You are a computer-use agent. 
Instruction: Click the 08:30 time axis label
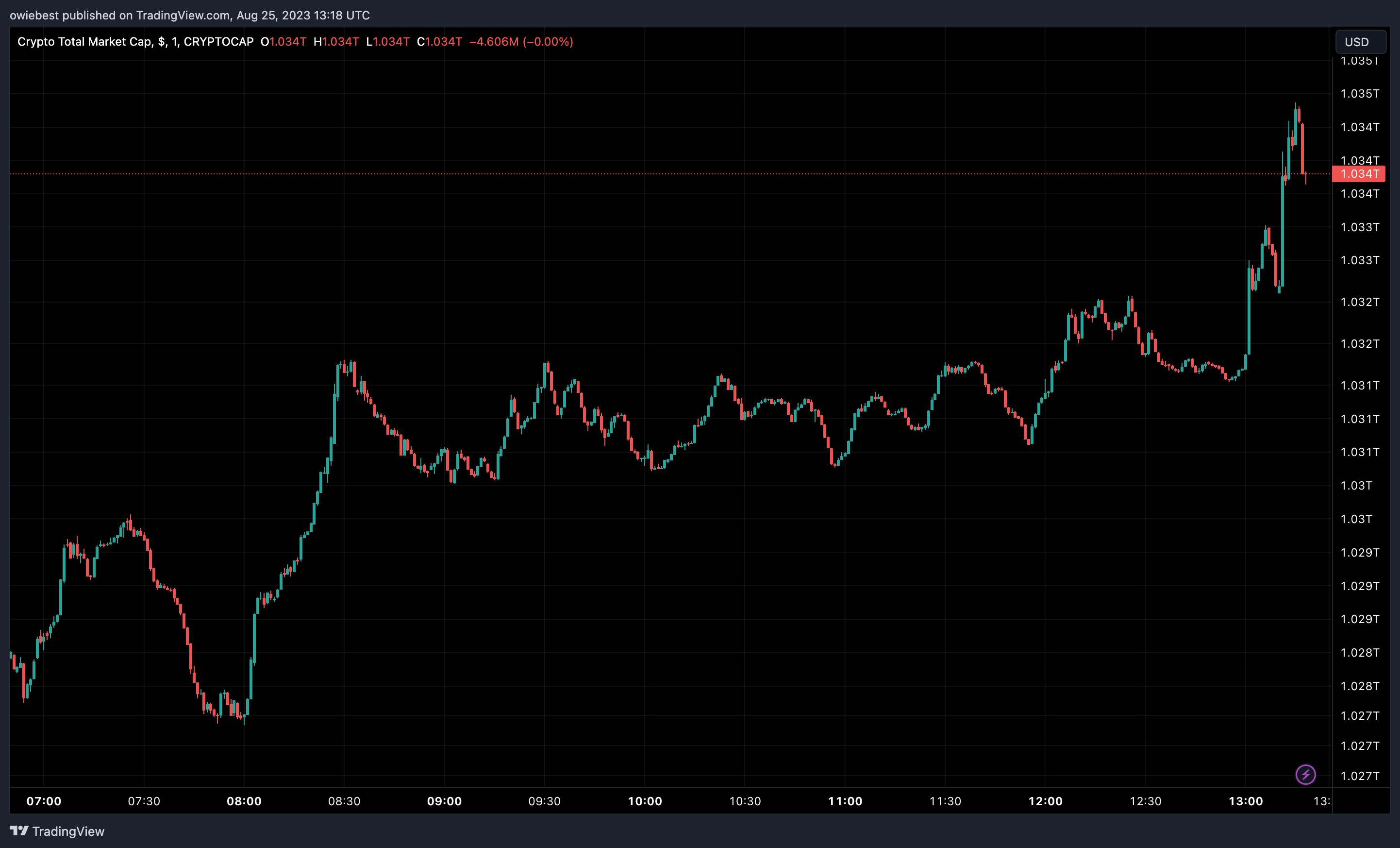pyautogui.click(x=344, y=801)
